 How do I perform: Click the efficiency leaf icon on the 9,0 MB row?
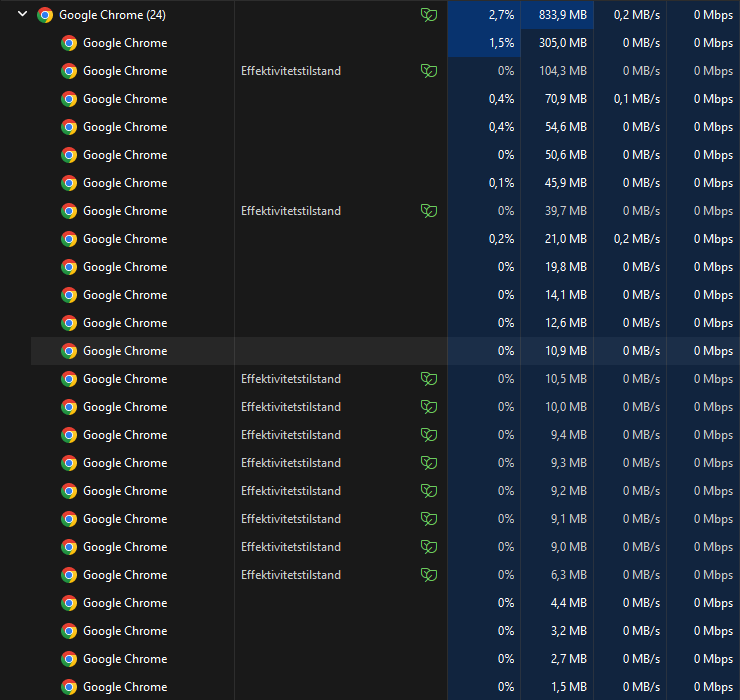click(429, 547)
